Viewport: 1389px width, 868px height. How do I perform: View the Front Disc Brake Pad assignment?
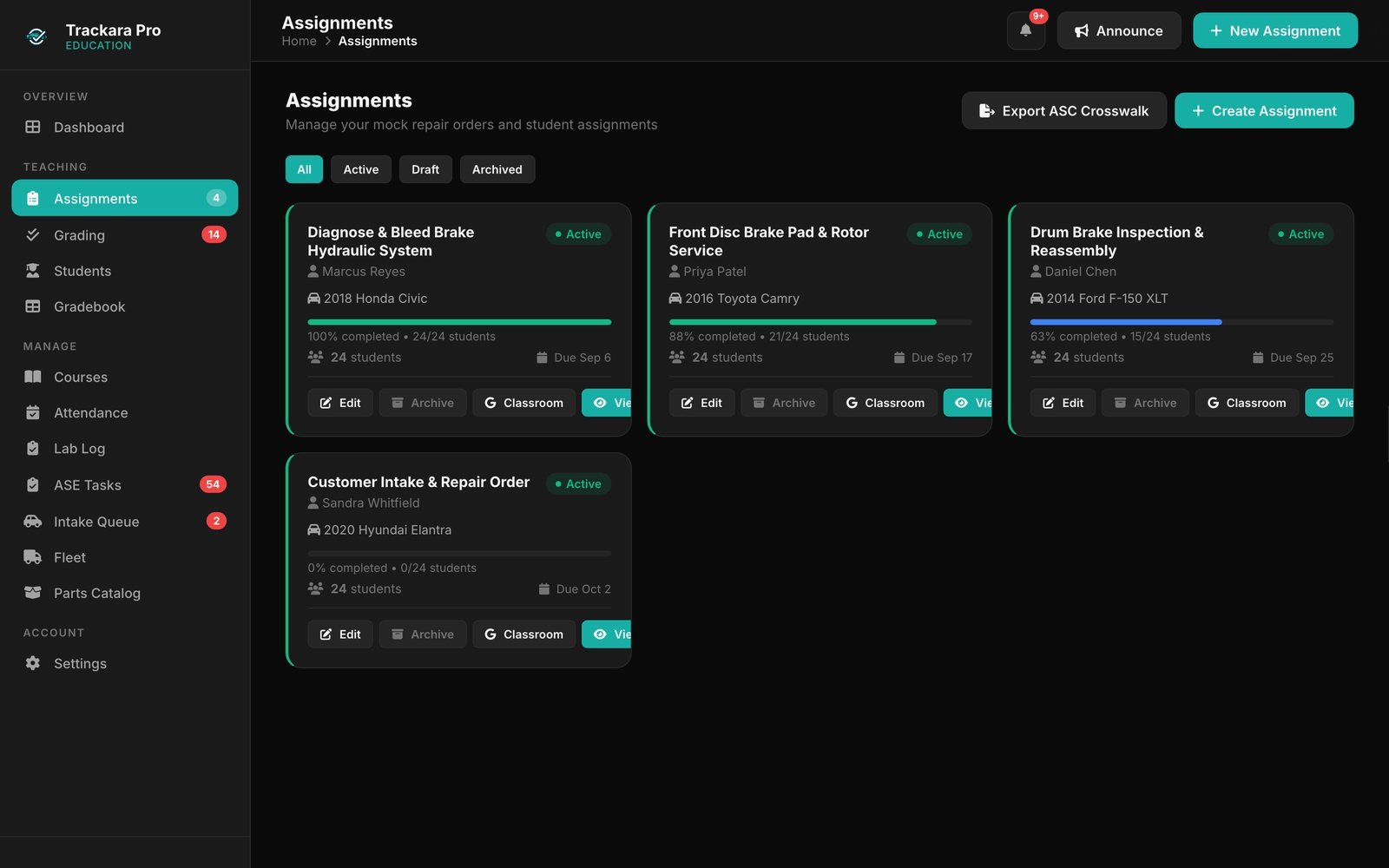pos(968,403)
